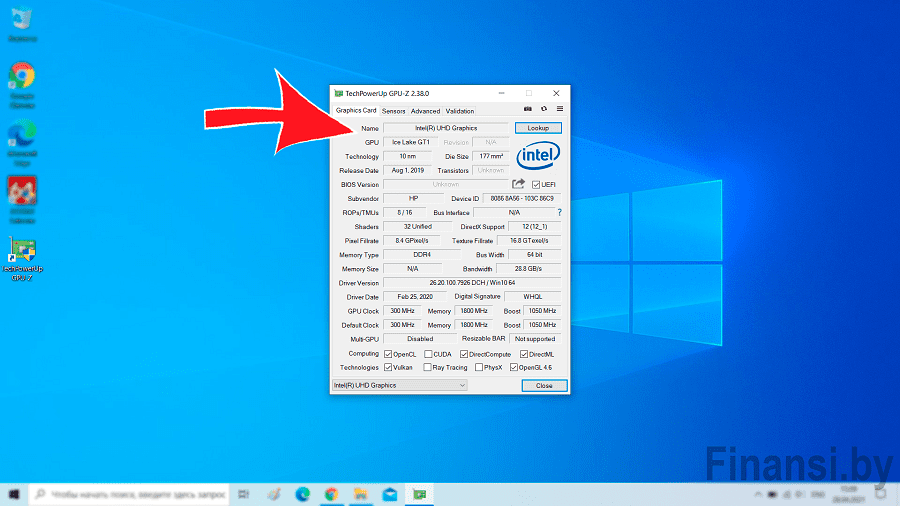Click the Resizable BAR value Not supported
The height and width of the screenshot is (506, 900).
[534, 339]
